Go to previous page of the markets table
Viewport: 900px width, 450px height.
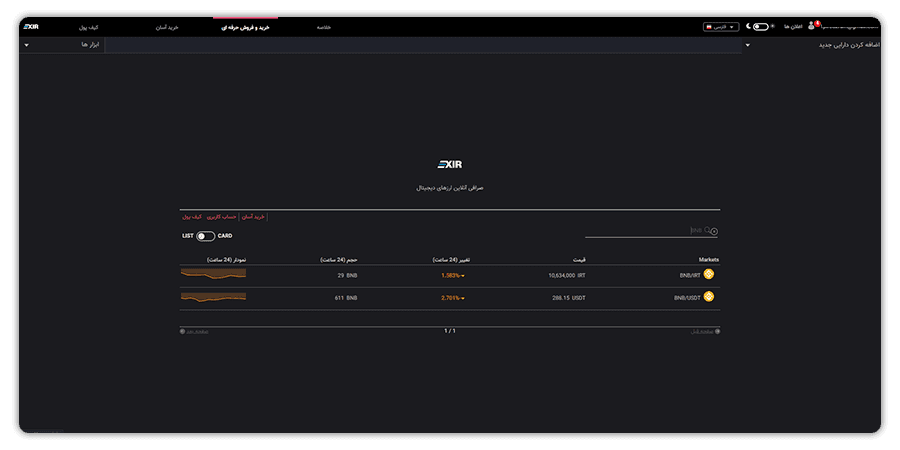705,331
